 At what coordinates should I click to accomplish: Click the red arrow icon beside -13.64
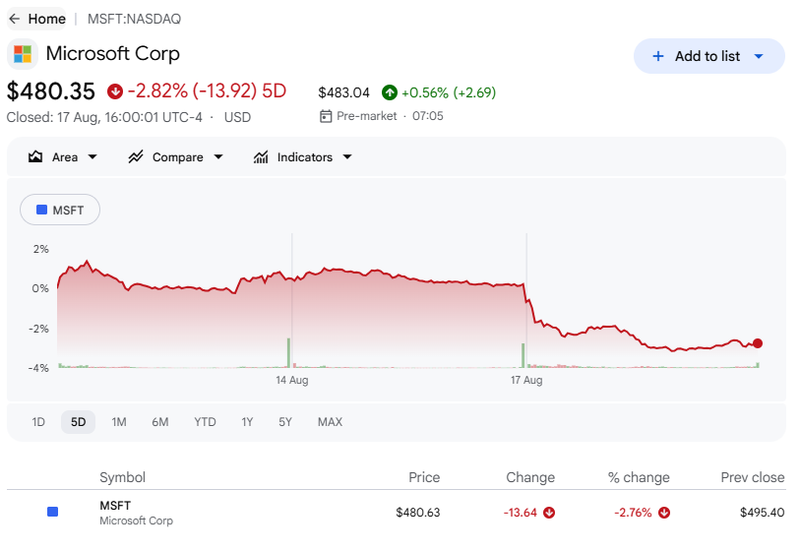(x=549, y=513)
